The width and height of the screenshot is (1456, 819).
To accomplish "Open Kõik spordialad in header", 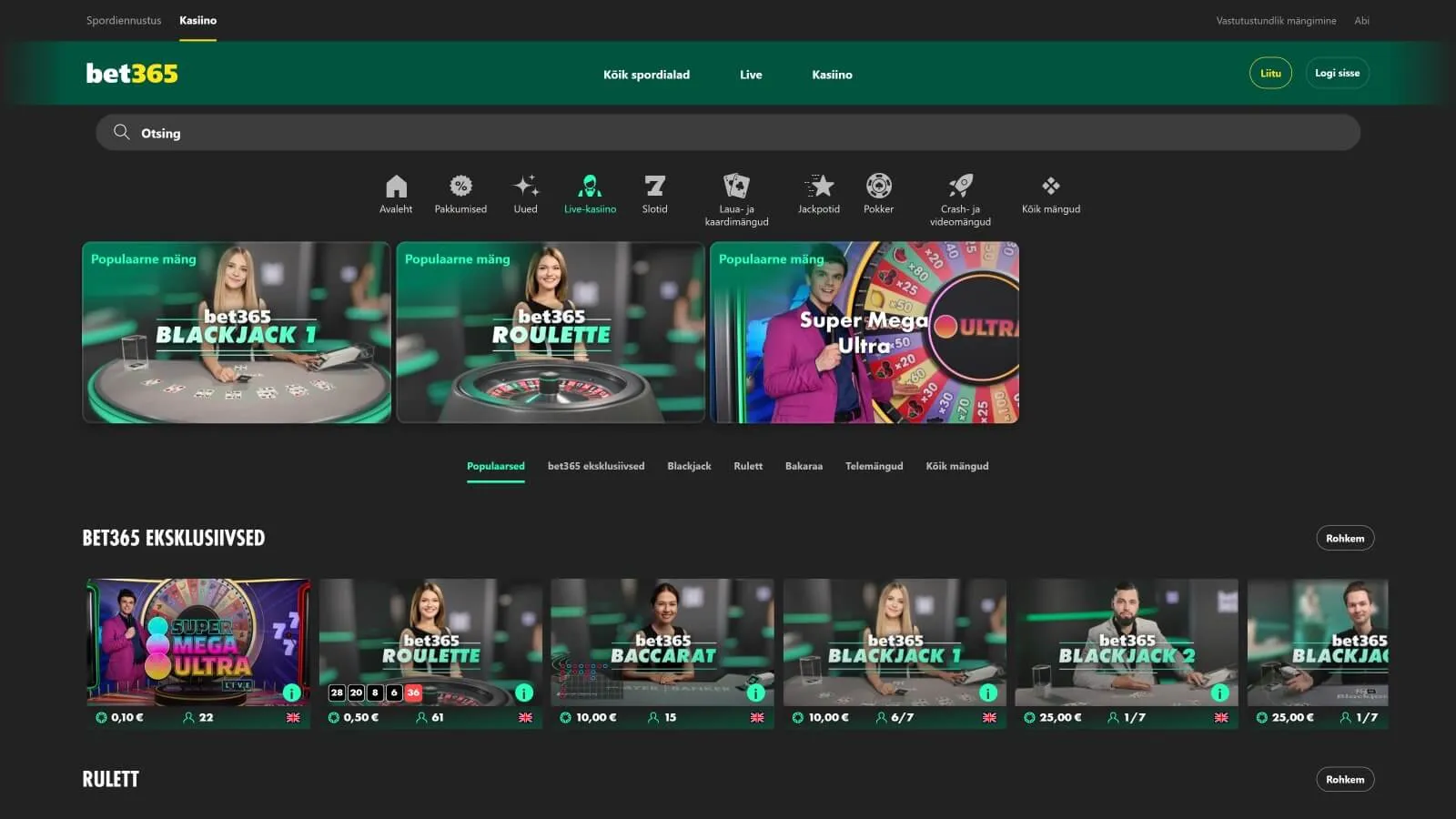I will tap(646, 75).
